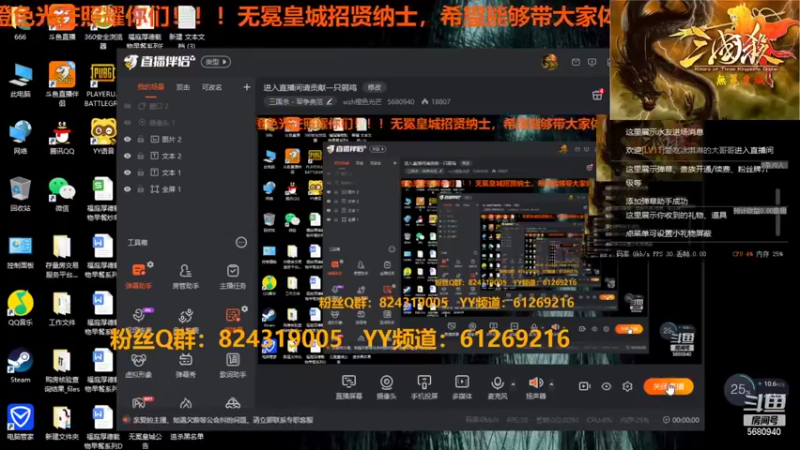Hide the 文本 1 source
The width and height of the screenshot is (800, 450).
(128, 172)
